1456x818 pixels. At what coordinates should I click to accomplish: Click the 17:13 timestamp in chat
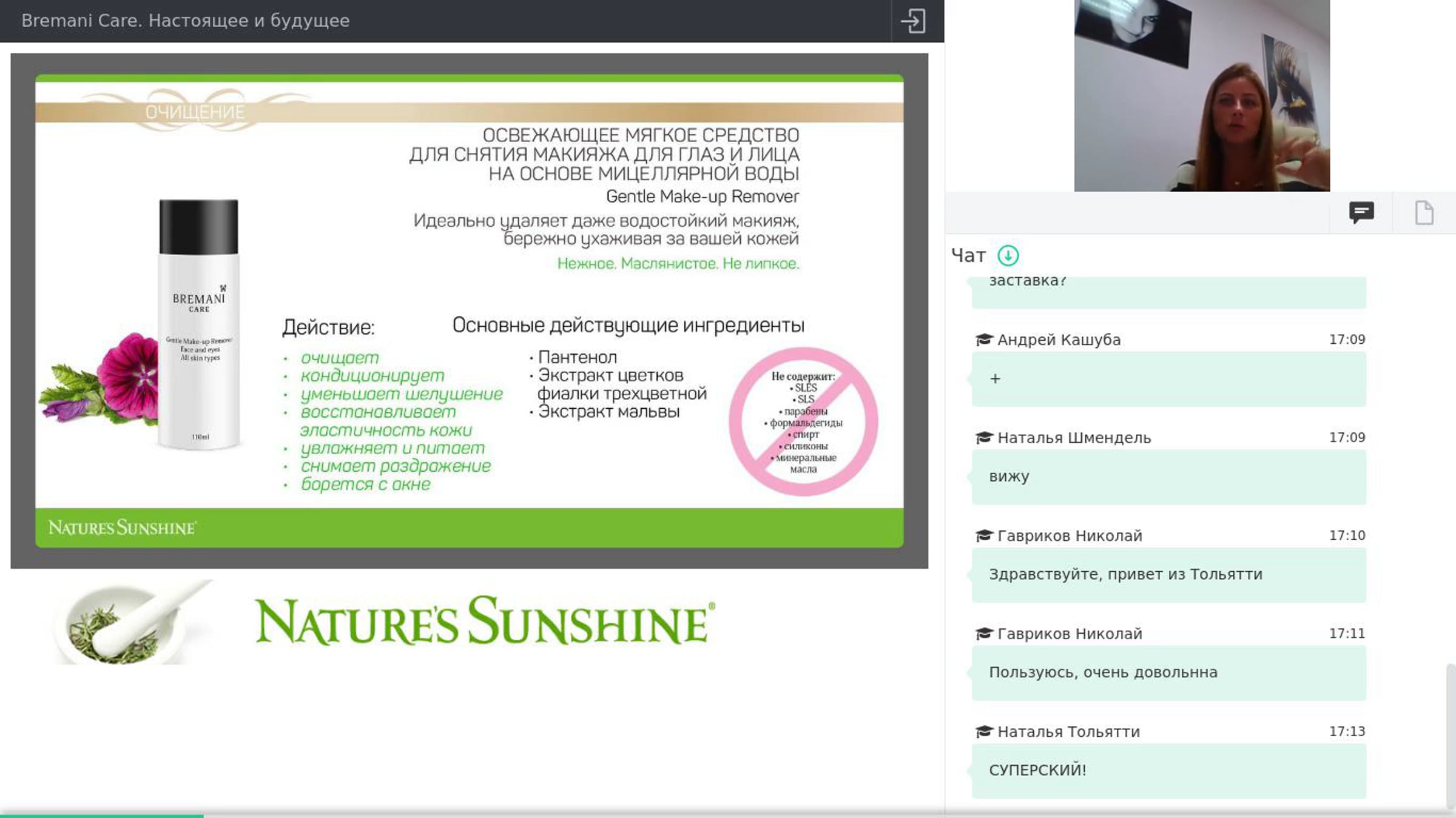pyautogui.click(x=1347, y=731)
